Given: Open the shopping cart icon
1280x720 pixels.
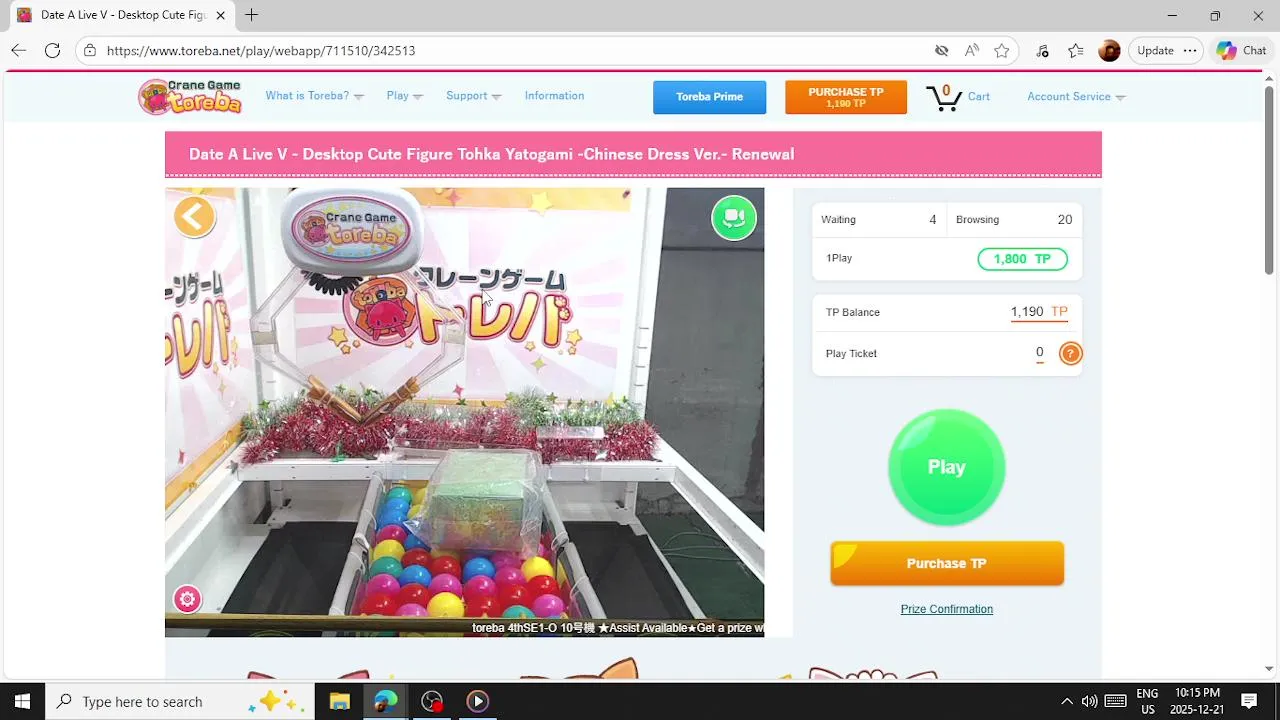Looking at the screenshot, I should [944, 97].
